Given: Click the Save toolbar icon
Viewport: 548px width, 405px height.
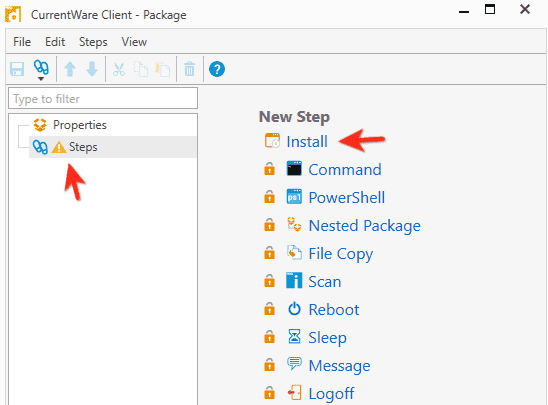Looking at the screenshot, I should tap(17, 69).
